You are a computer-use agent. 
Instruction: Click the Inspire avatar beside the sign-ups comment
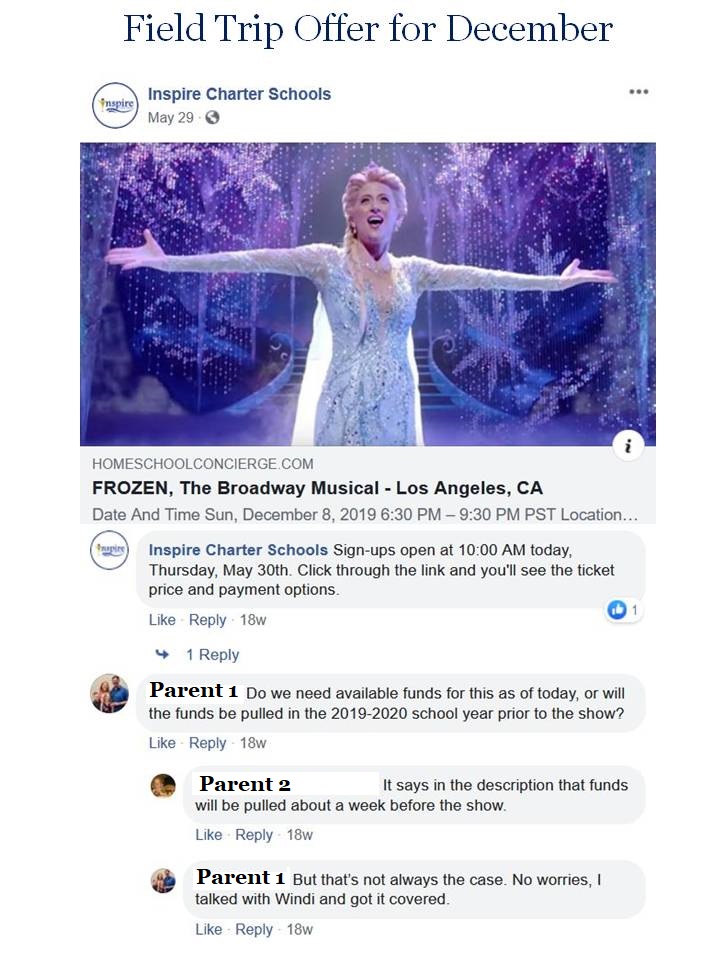[110, 551]
